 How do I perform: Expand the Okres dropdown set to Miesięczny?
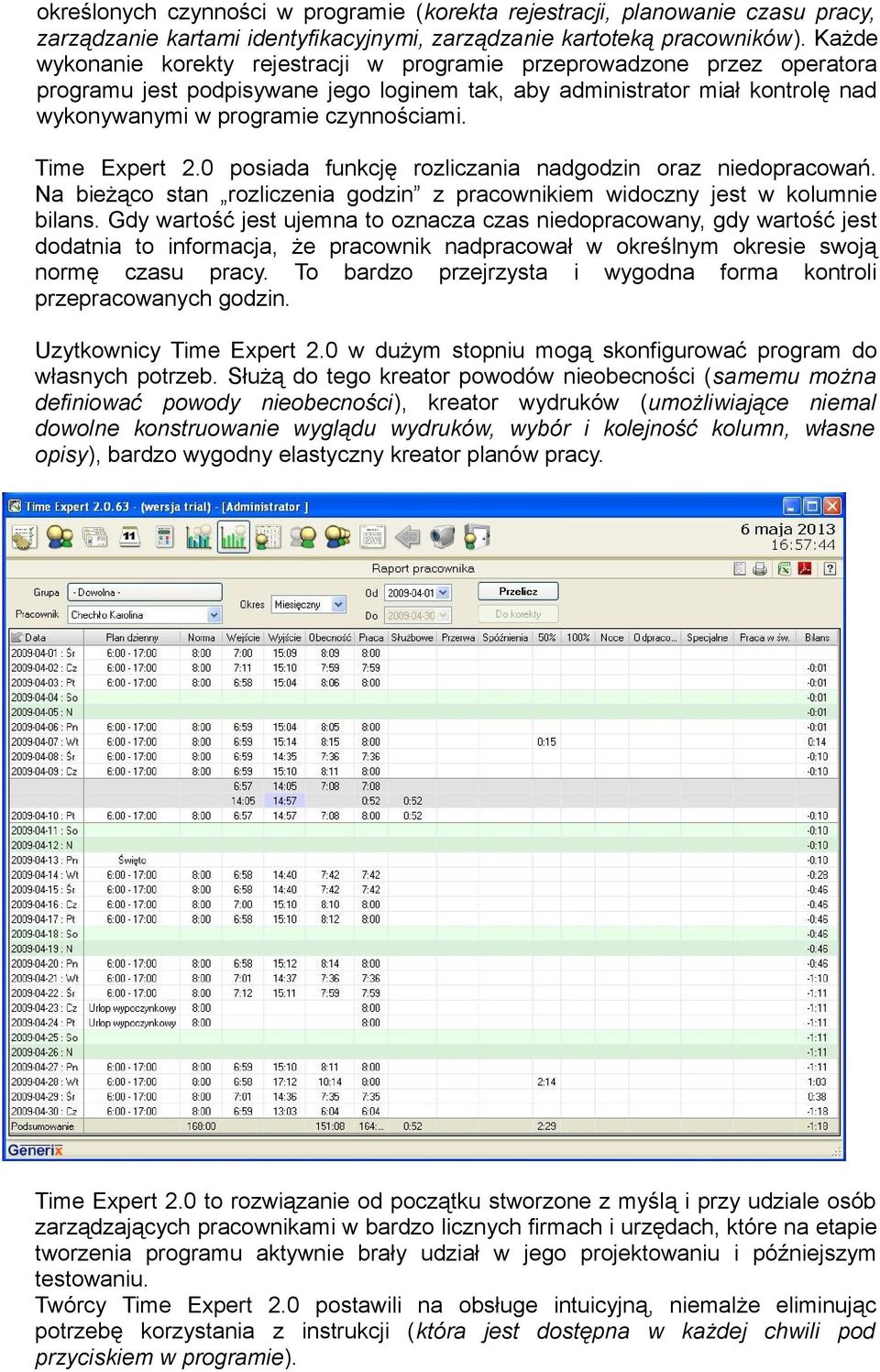click(309, 604)
